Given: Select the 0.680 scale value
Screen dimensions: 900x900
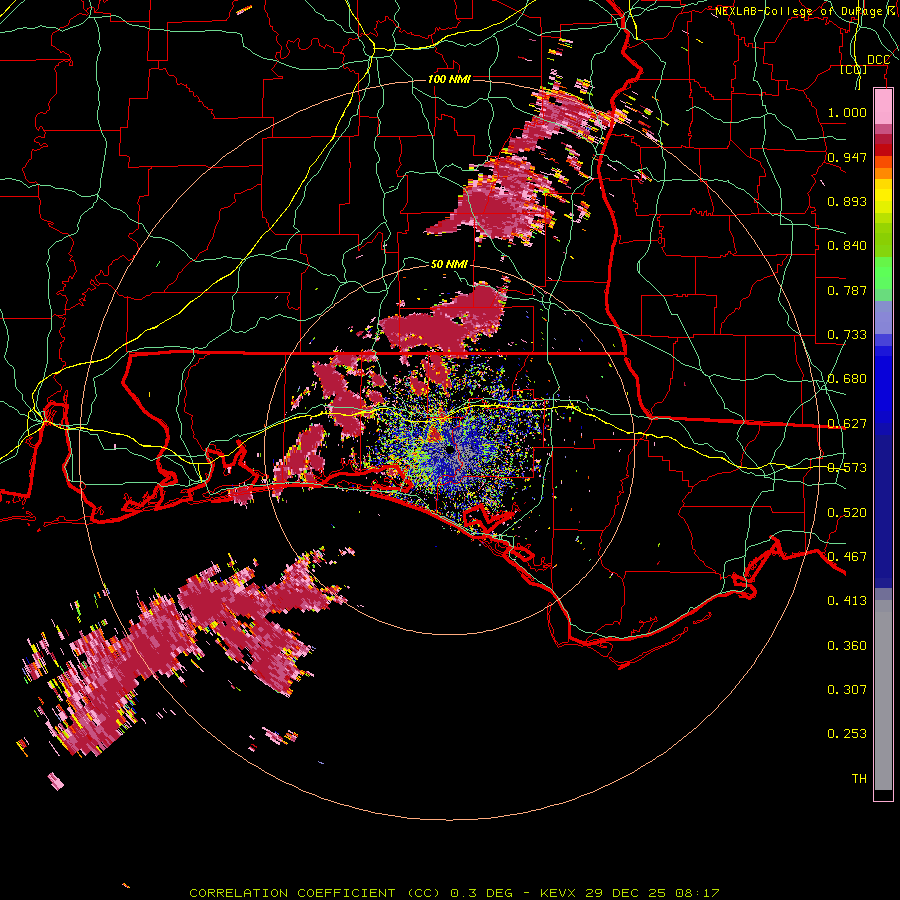Looking at the screenshot, I should pos(847,379).
